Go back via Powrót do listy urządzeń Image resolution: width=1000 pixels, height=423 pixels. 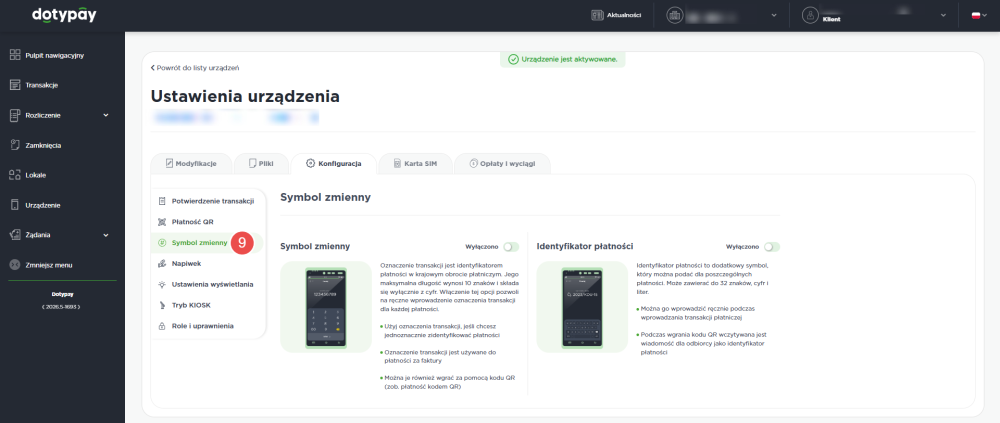[195, 68]
